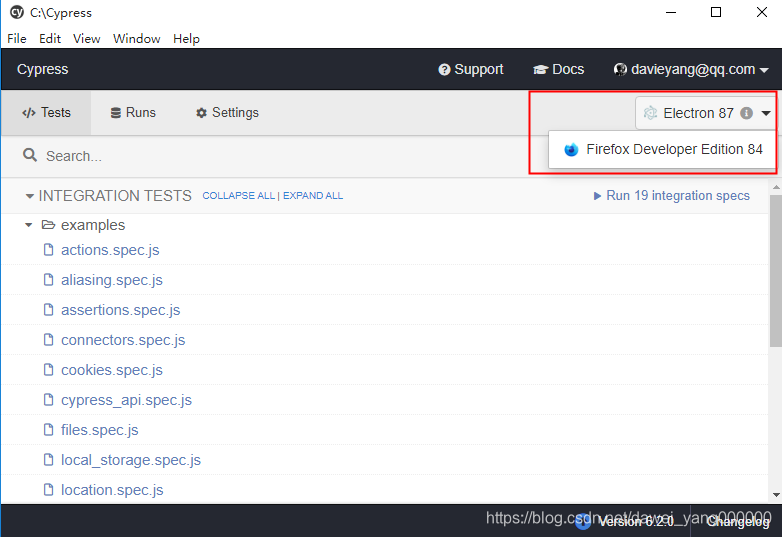Open local_storage.spec.js

[131, 460]
